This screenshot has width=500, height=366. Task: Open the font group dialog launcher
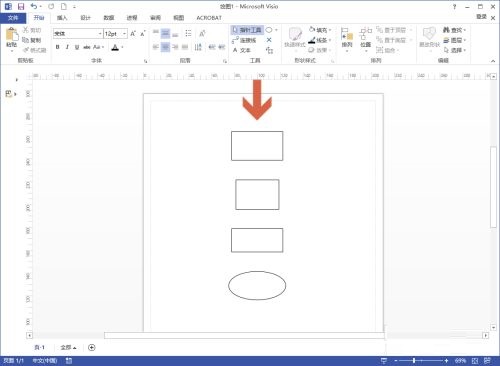(145, 61)
